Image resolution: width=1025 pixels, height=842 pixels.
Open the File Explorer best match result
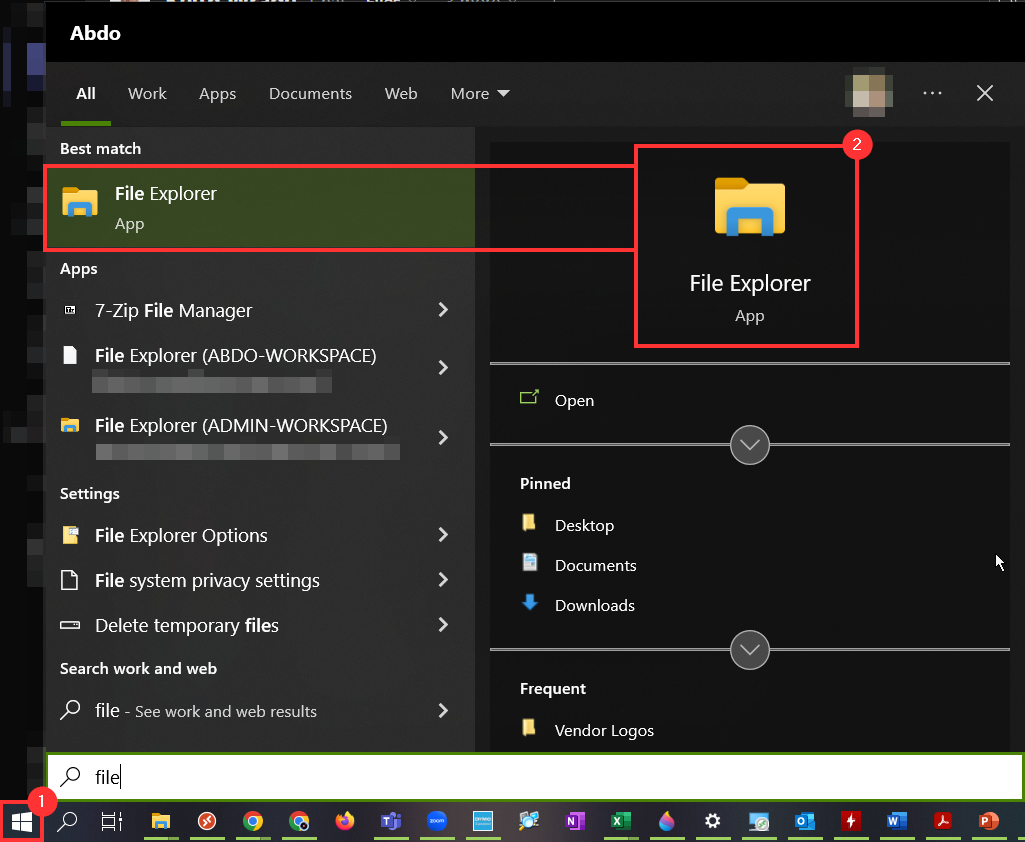(260, 208)
